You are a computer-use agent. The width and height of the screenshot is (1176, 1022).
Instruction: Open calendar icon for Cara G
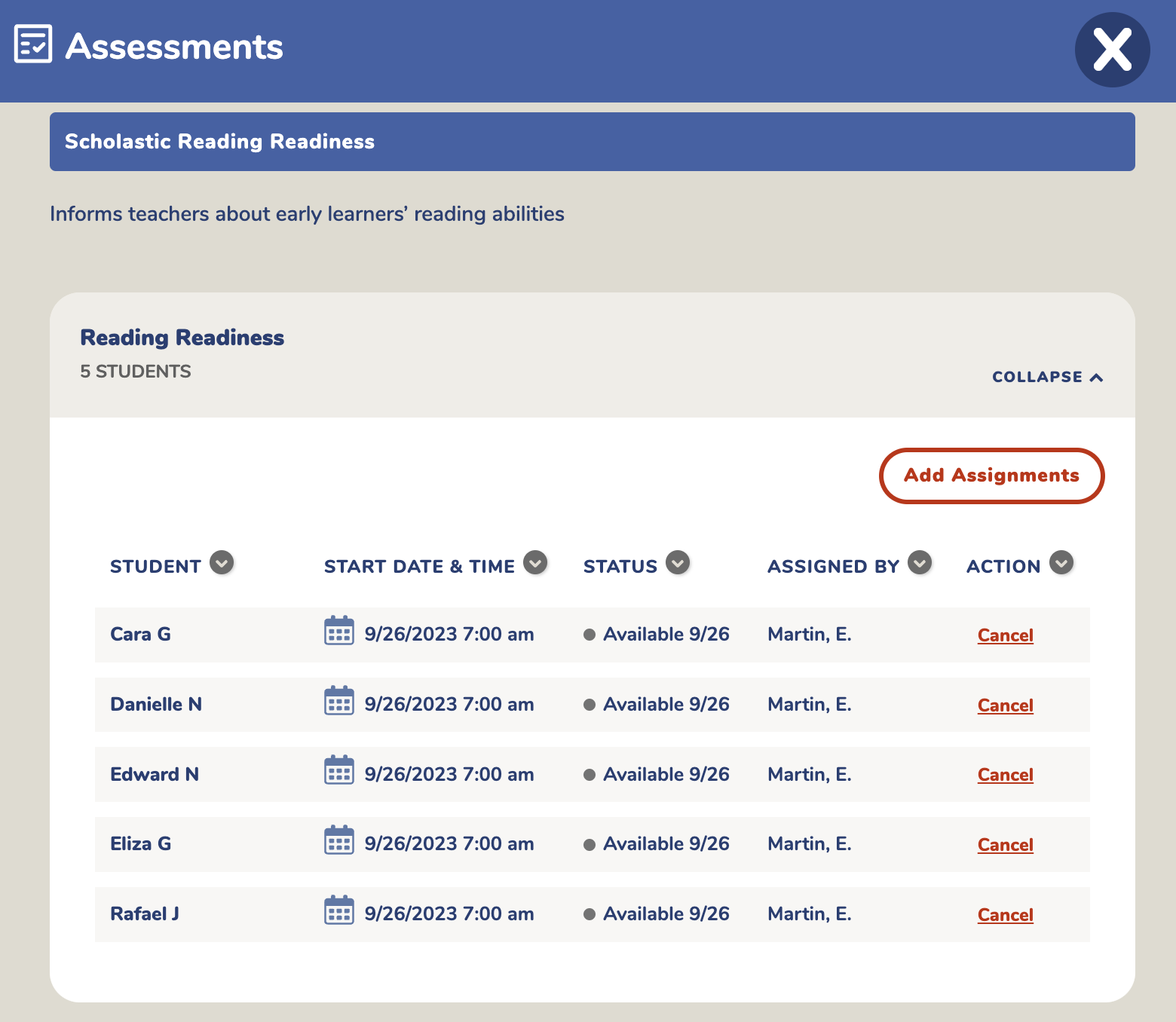click(x=339, y=631)
